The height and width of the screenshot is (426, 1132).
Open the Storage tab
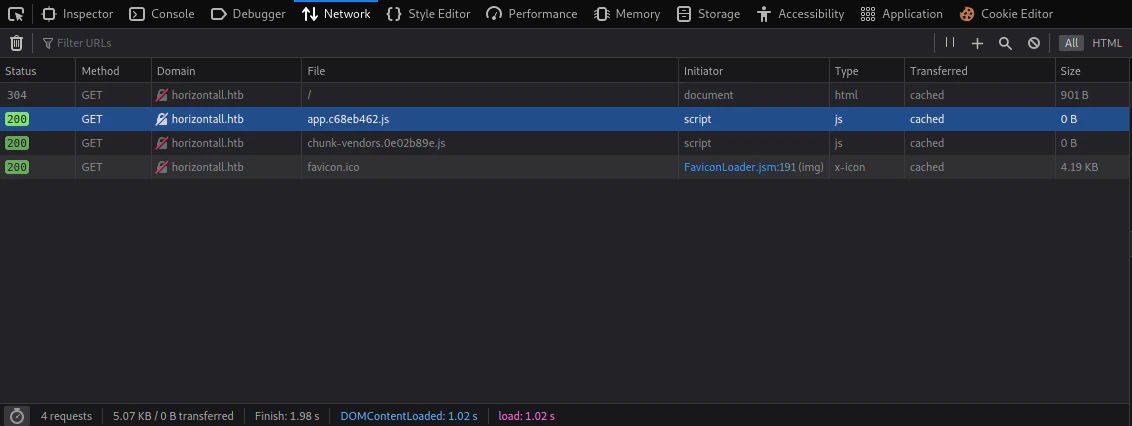708,14
